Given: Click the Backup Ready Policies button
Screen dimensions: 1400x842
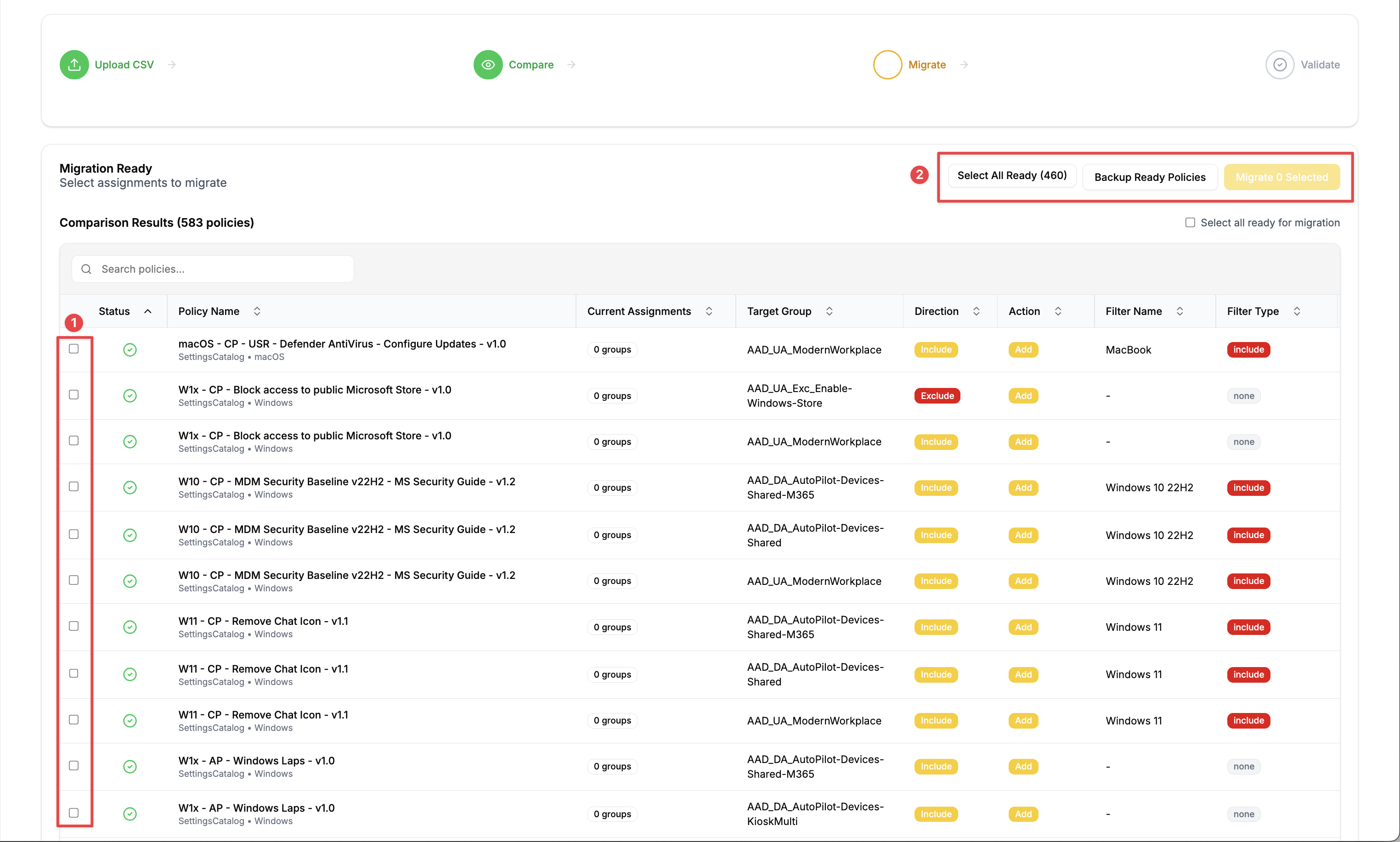Looking at the screenshot, I should click(x=1149, y=176).
